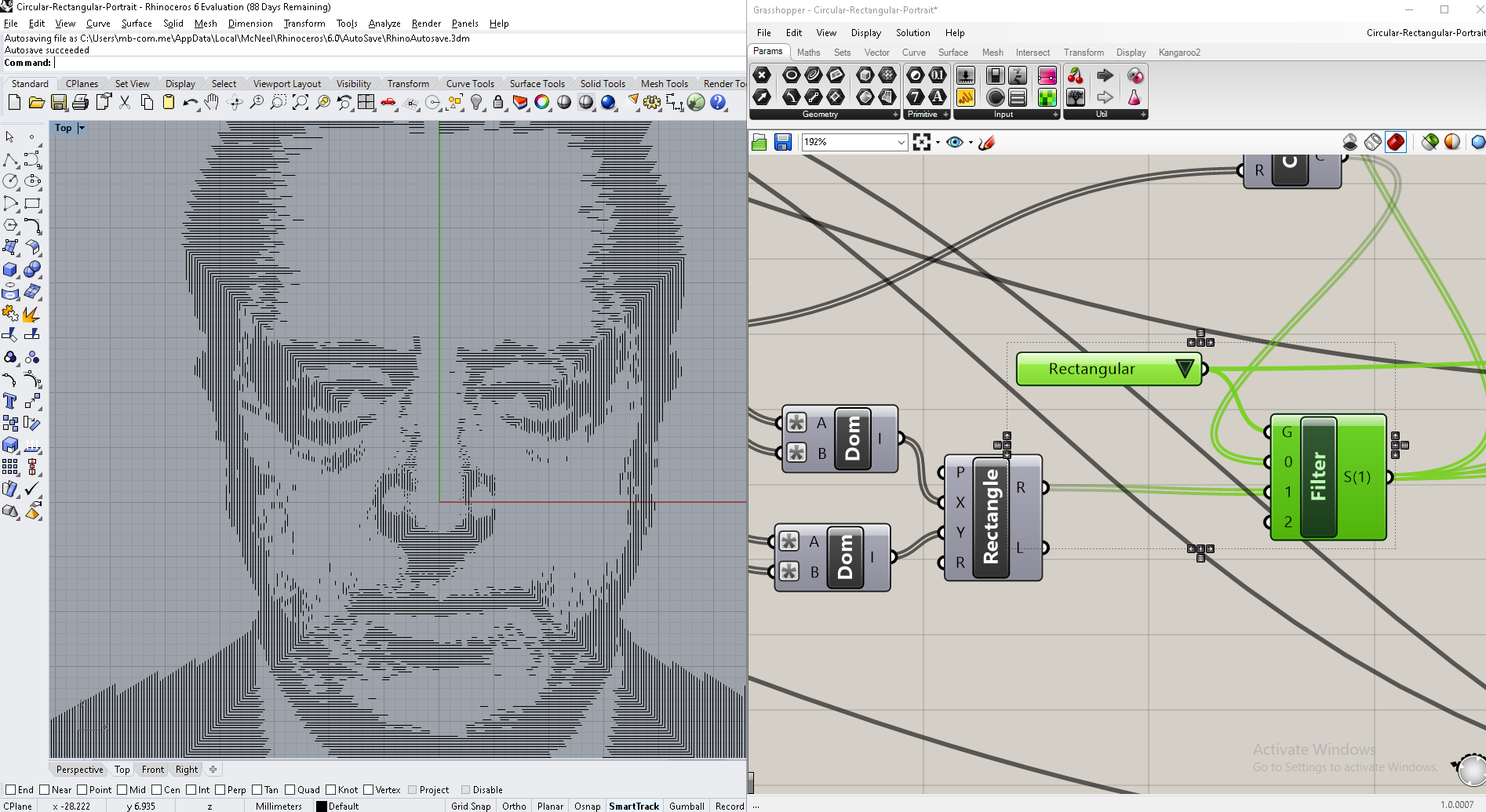The width and height of the screenshot is (1486, 812).
Task: Open the Rectangular value list dropdown arrow
Action: (x=1185, y=369)
